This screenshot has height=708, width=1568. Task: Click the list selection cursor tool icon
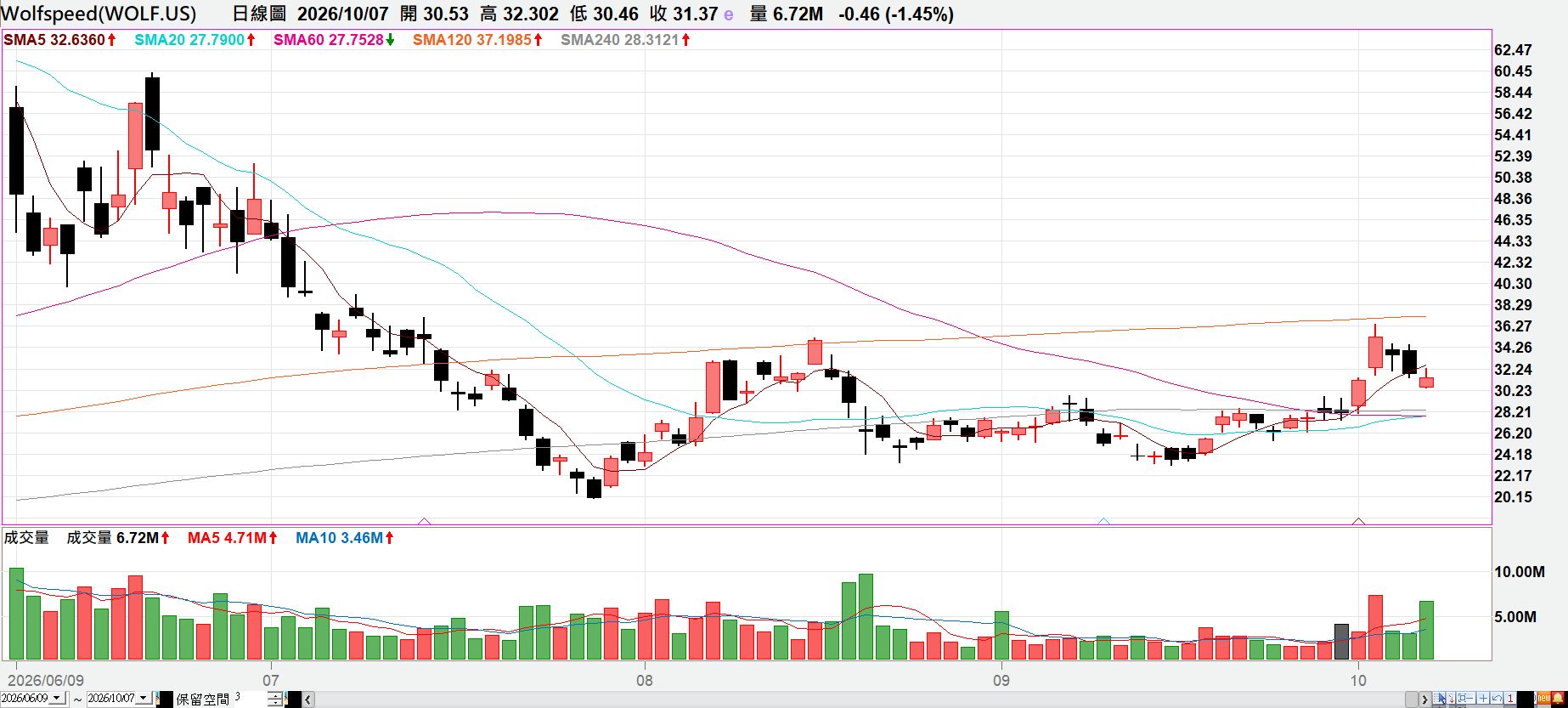point(1441,699)
